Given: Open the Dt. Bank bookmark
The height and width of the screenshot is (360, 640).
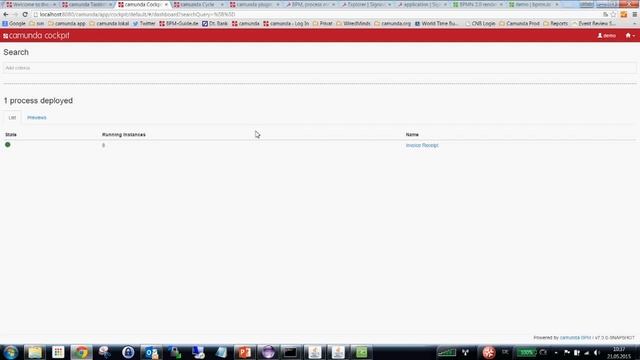Looking at the screenshot, I should (215, 24).
